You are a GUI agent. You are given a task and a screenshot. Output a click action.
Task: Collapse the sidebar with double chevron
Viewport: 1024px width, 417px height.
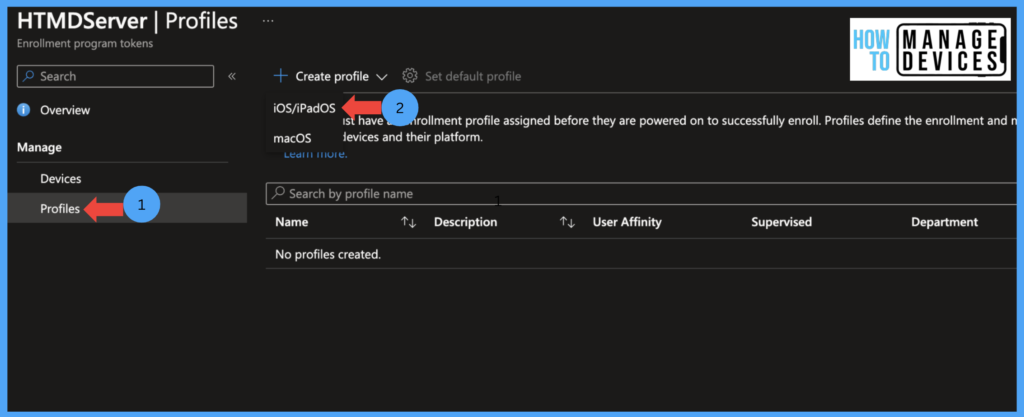pos(232,76)
